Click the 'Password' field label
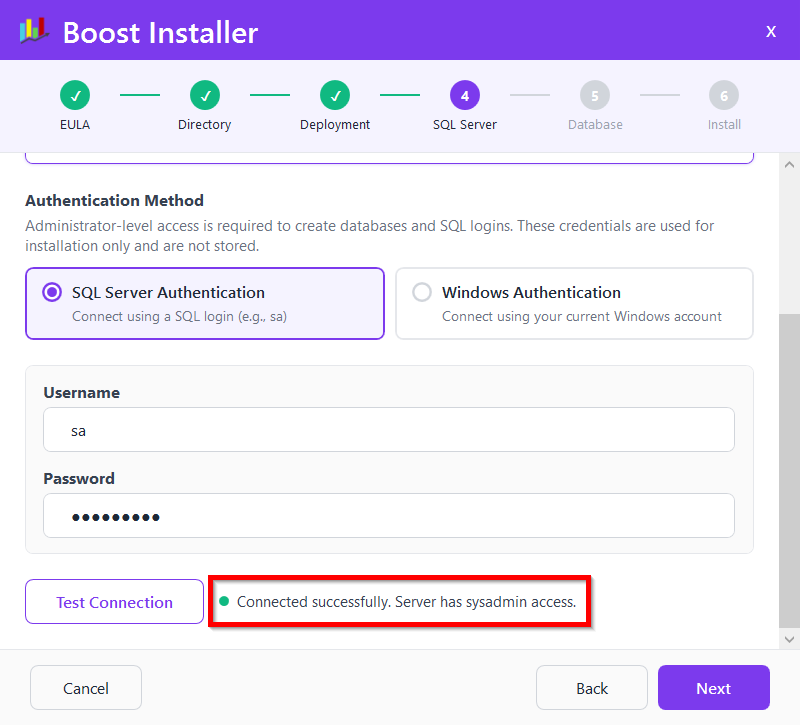 click(79, 479)
